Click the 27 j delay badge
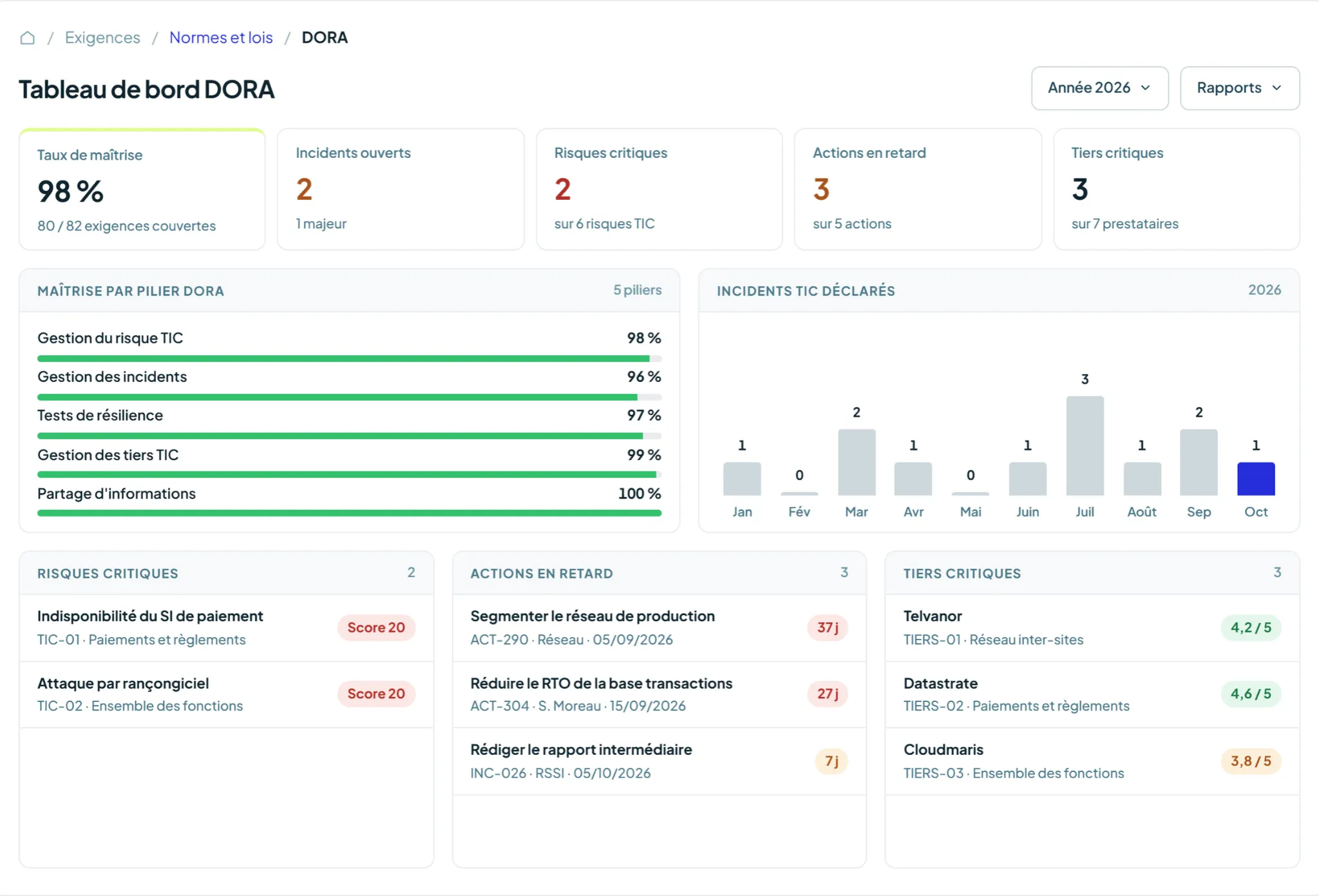Viewport: 1319px width, 896px height. coord(828,694)
